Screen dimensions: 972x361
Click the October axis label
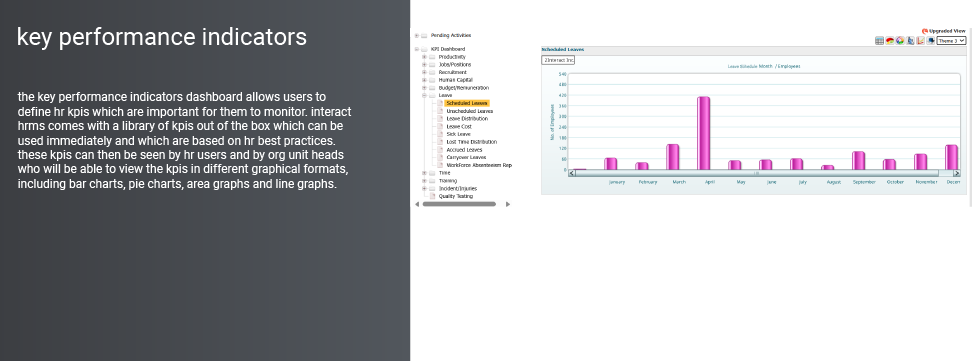coord(895,182)
